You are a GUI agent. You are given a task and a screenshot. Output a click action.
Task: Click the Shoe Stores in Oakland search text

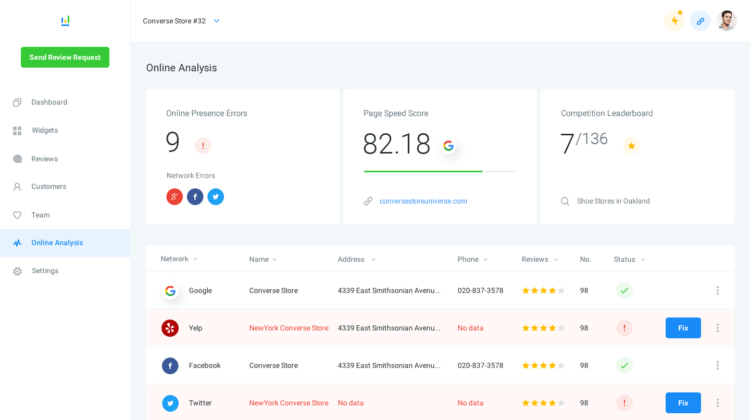pos(613,201)
